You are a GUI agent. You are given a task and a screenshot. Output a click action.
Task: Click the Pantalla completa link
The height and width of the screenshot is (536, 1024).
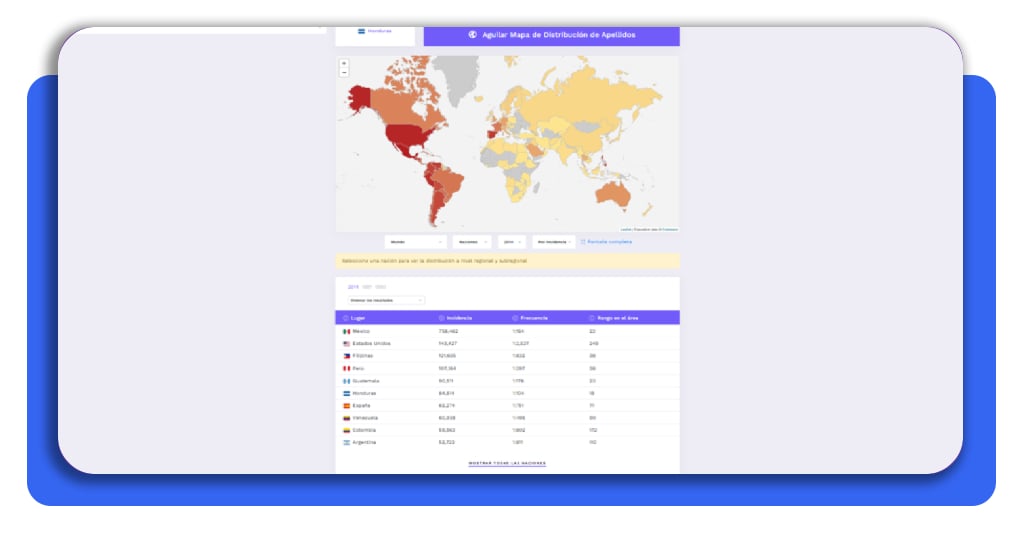click(609, 242)
